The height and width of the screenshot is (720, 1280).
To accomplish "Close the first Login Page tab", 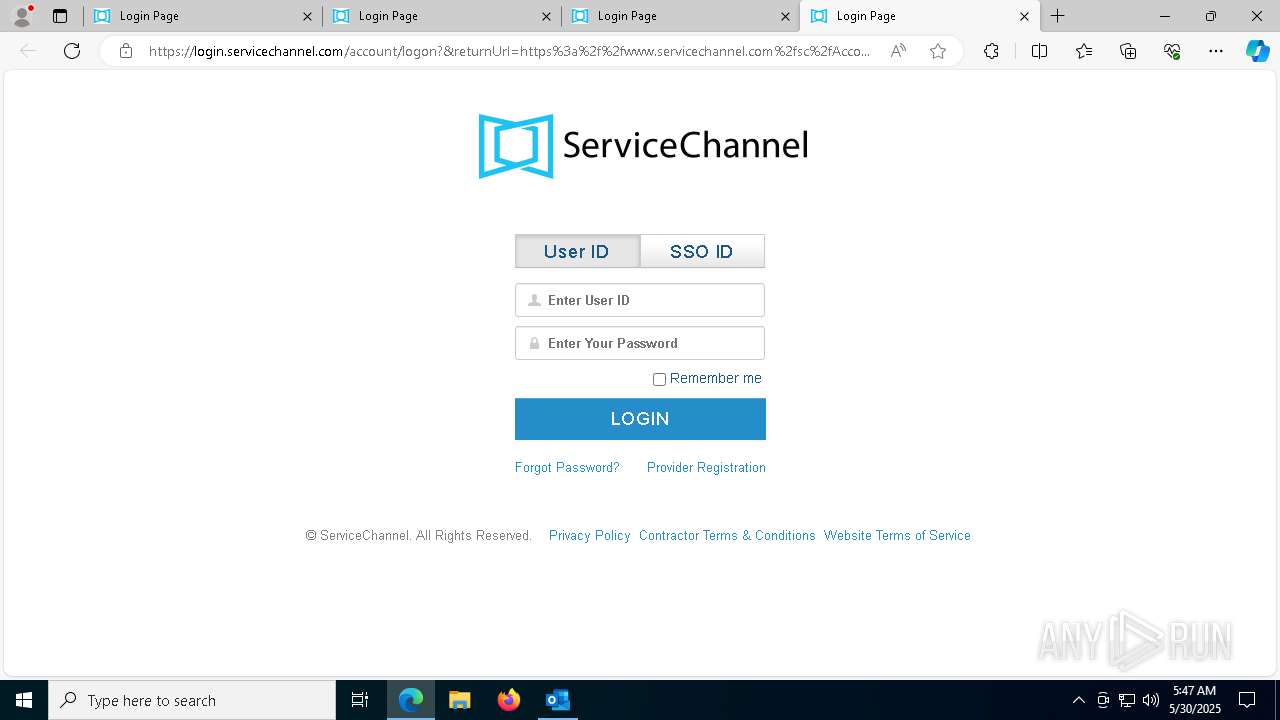I will (307, 16).
